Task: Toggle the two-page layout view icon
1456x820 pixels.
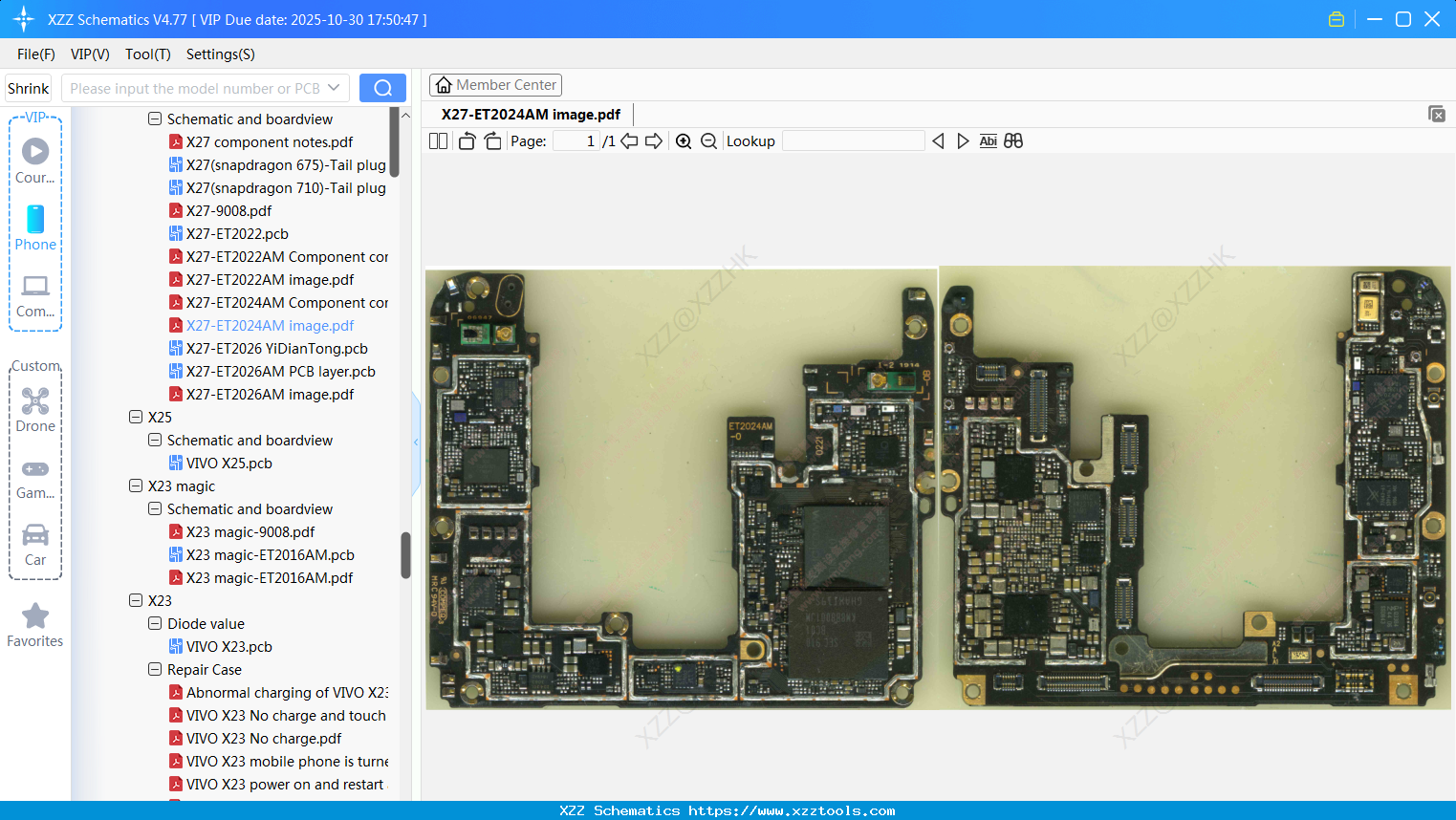Action: pyautogui.click(x=438, y=141)
